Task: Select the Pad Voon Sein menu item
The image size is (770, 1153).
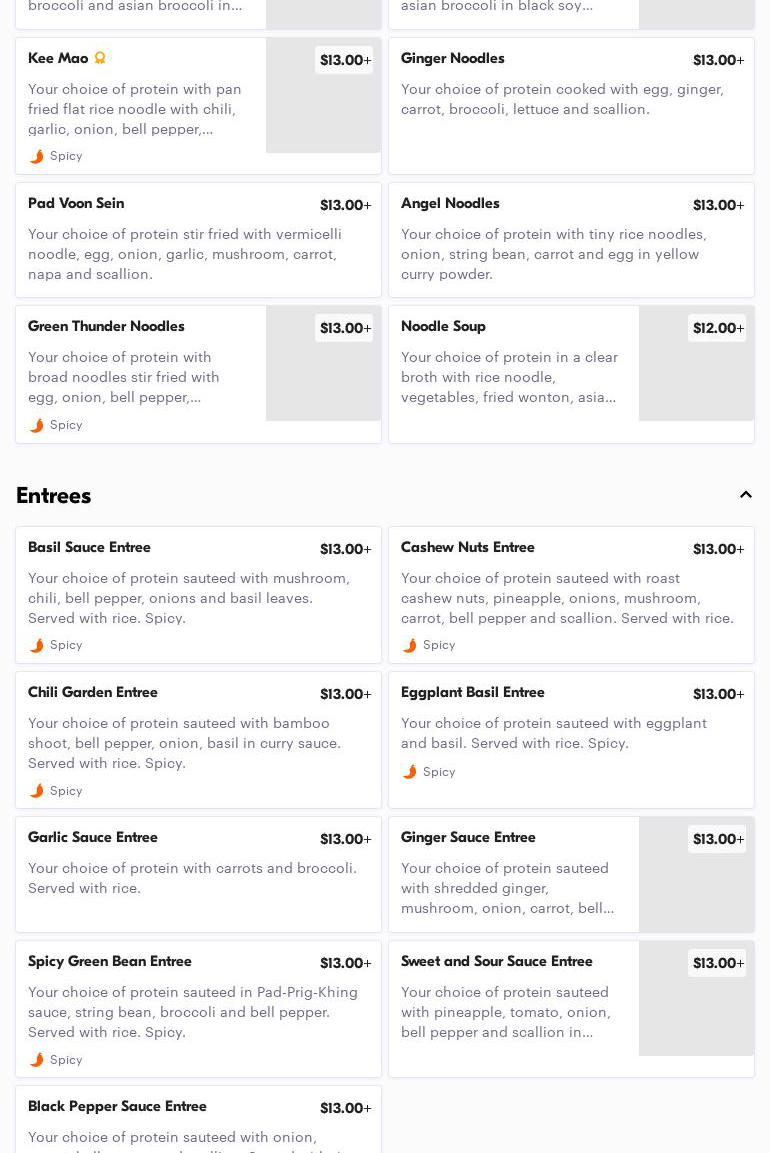Action: (x=199, y=240)
